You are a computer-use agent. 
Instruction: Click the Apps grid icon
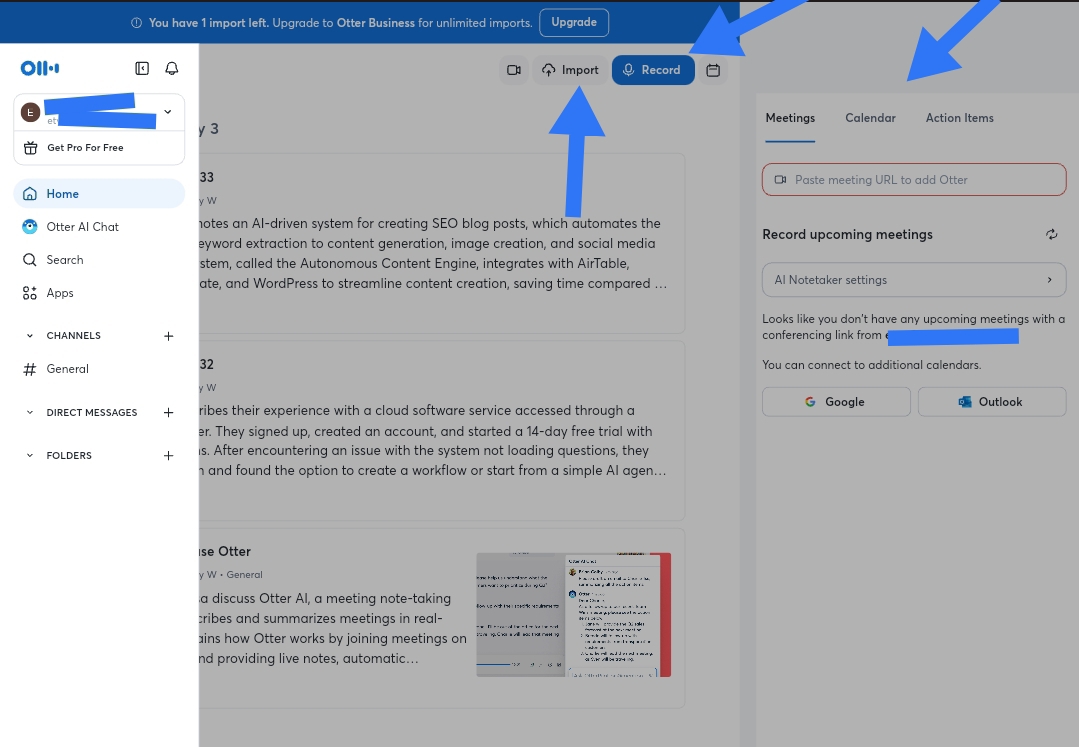click(x=30, y=293)
